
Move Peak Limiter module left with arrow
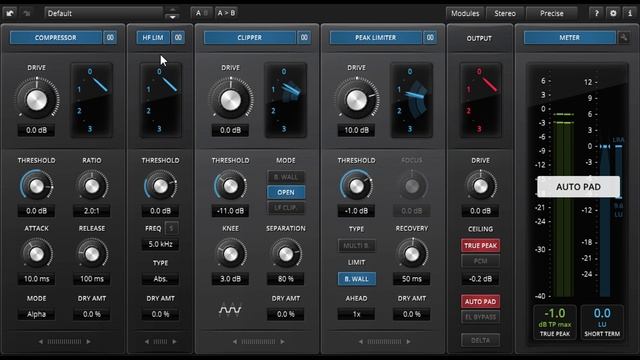click(361, 341)
